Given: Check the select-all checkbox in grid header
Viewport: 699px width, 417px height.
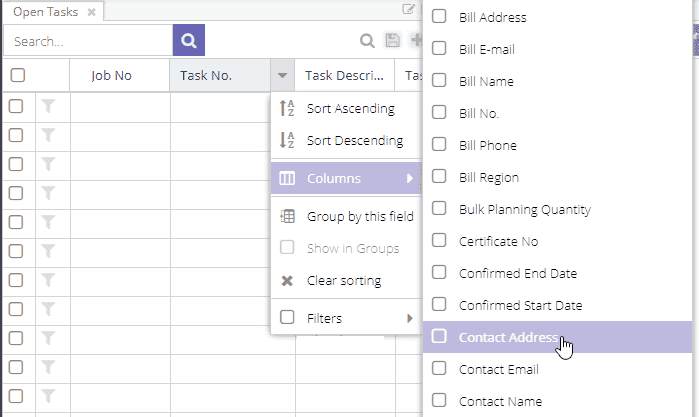Looking at the screenshot, I should click(x=18, y=75).
